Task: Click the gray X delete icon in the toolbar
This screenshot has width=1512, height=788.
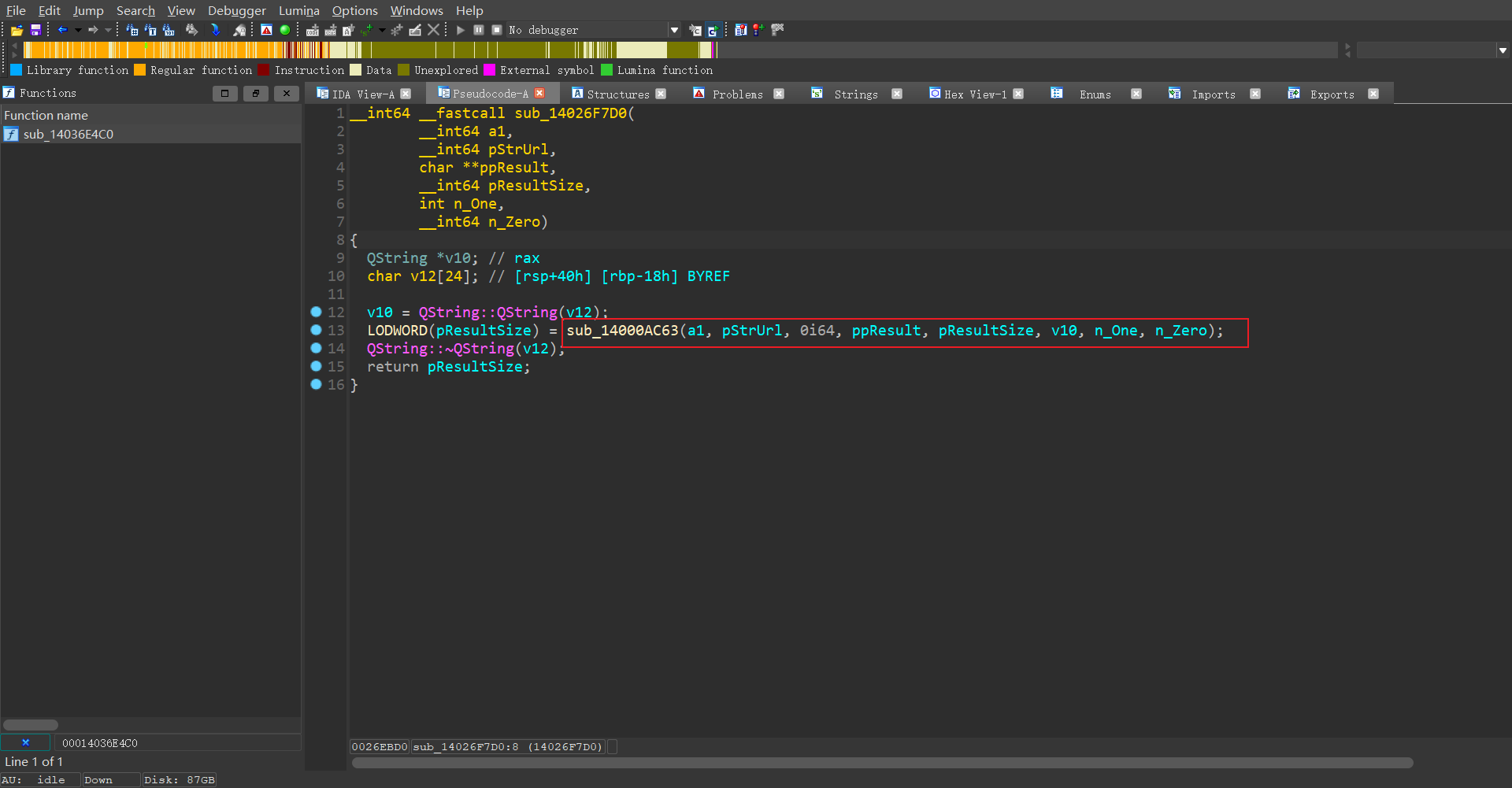Action: tap(434, 30)
